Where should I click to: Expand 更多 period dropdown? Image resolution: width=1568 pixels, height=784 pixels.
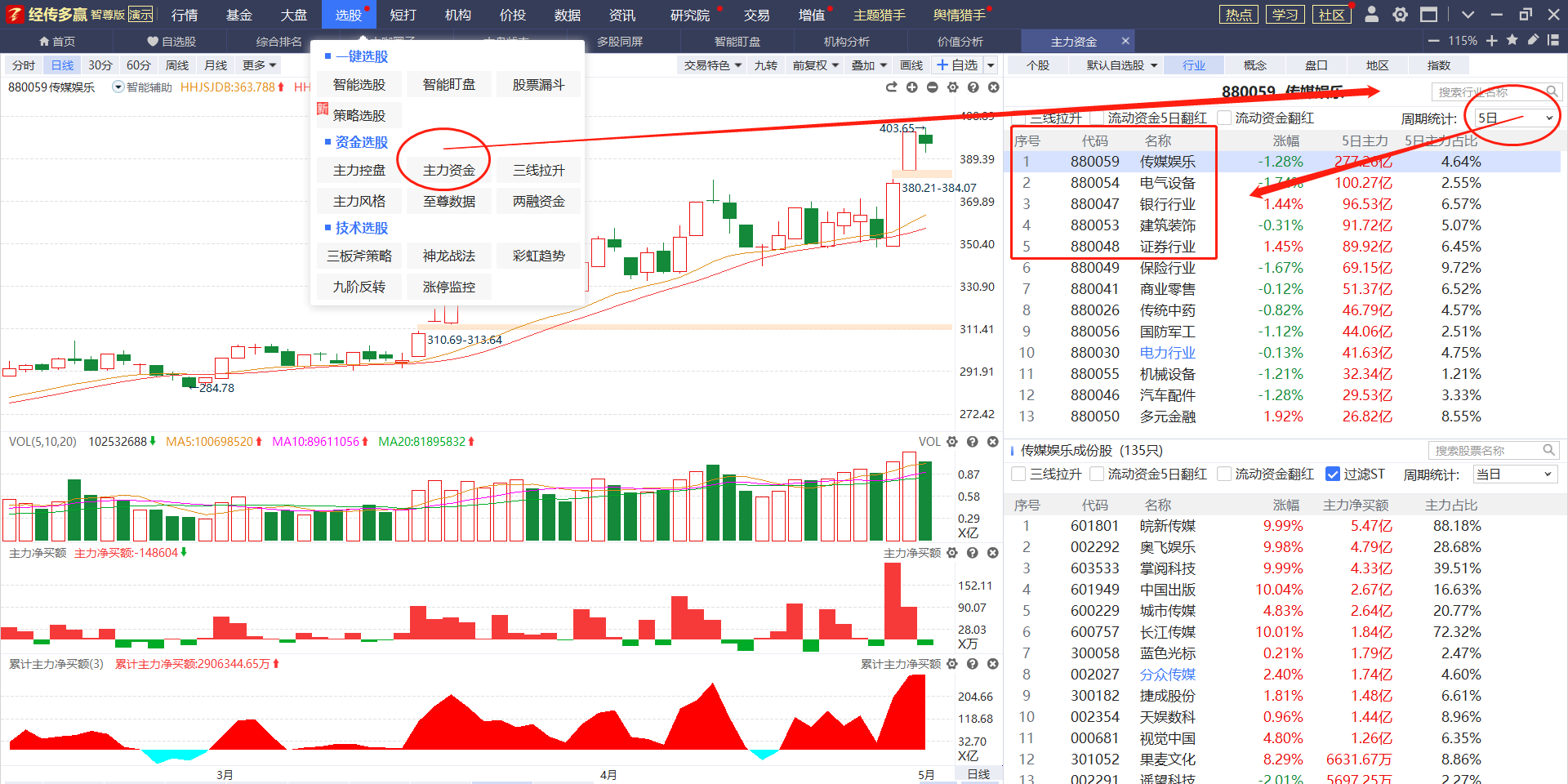coord(260,65)
